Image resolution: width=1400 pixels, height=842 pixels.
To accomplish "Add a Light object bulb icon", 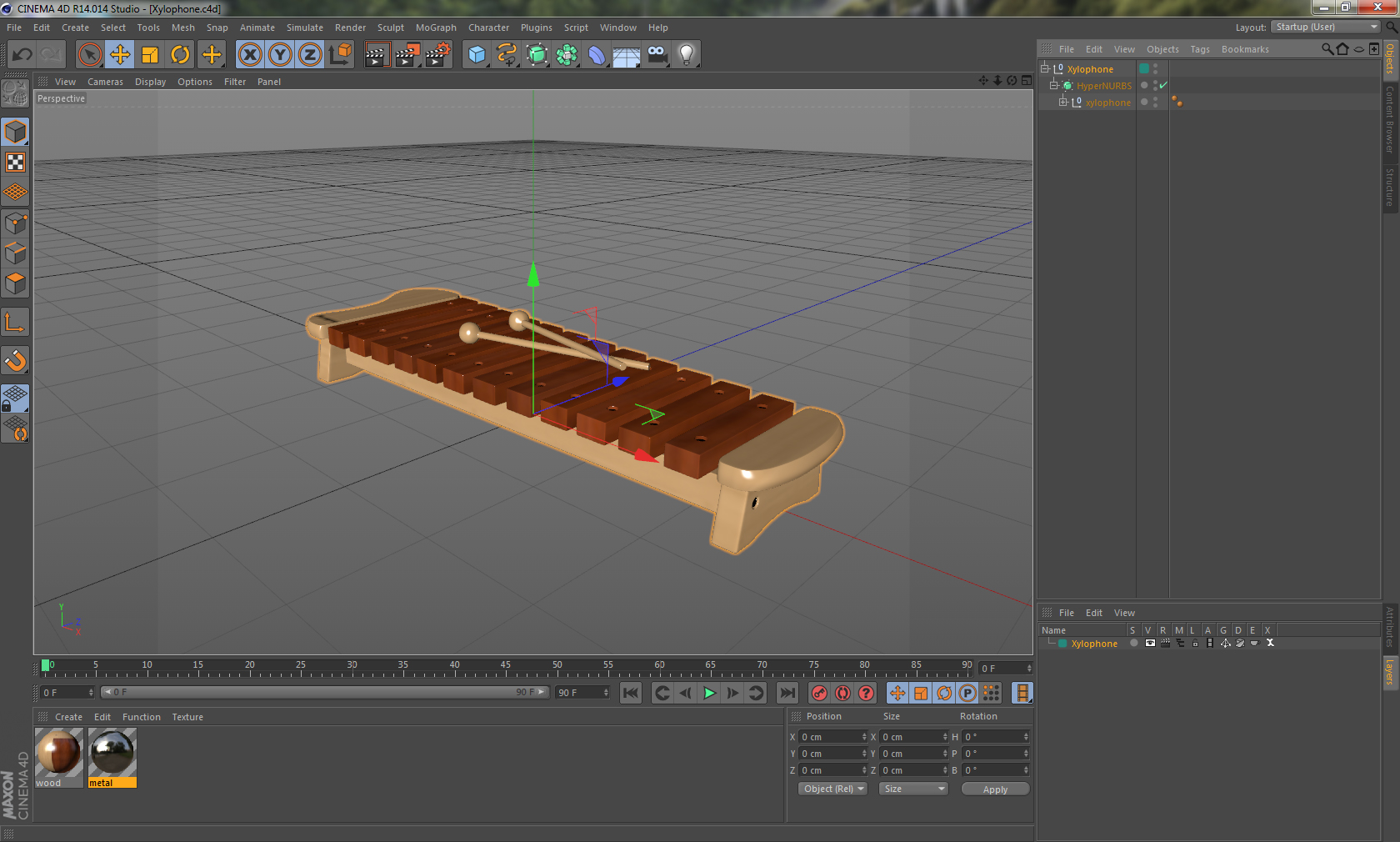I will [687, 55].
